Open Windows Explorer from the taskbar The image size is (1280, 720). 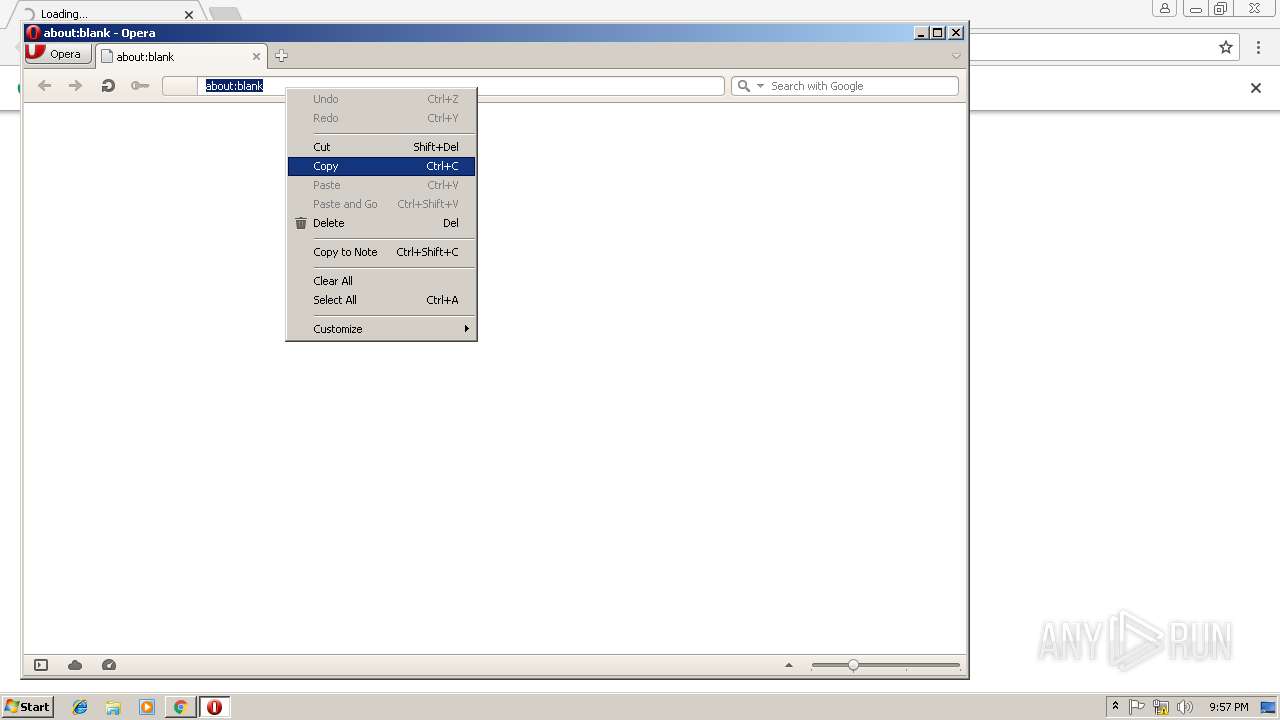click(113, 707)
